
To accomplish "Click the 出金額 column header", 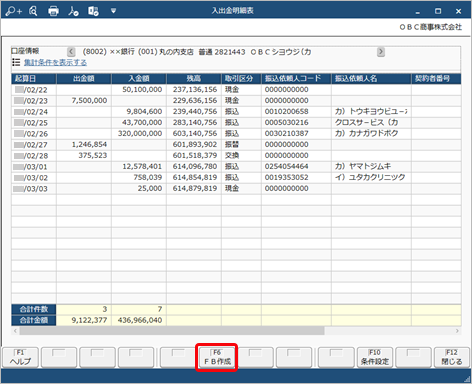I will (x=84, y=79).
